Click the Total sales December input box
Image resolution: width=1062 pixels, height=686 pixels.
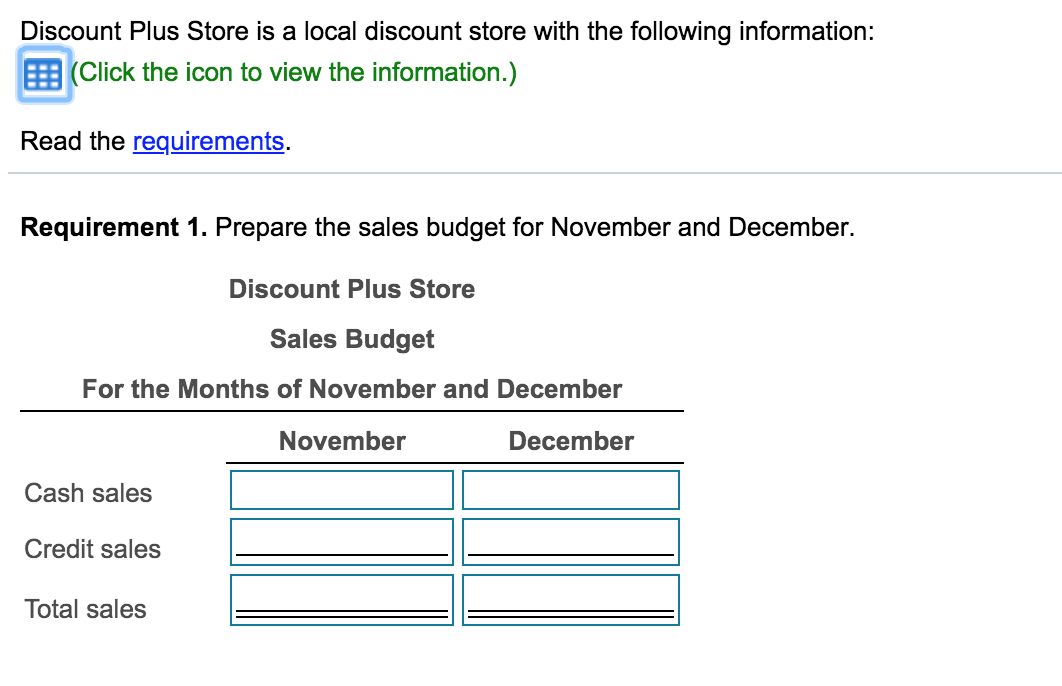point(570,599)
